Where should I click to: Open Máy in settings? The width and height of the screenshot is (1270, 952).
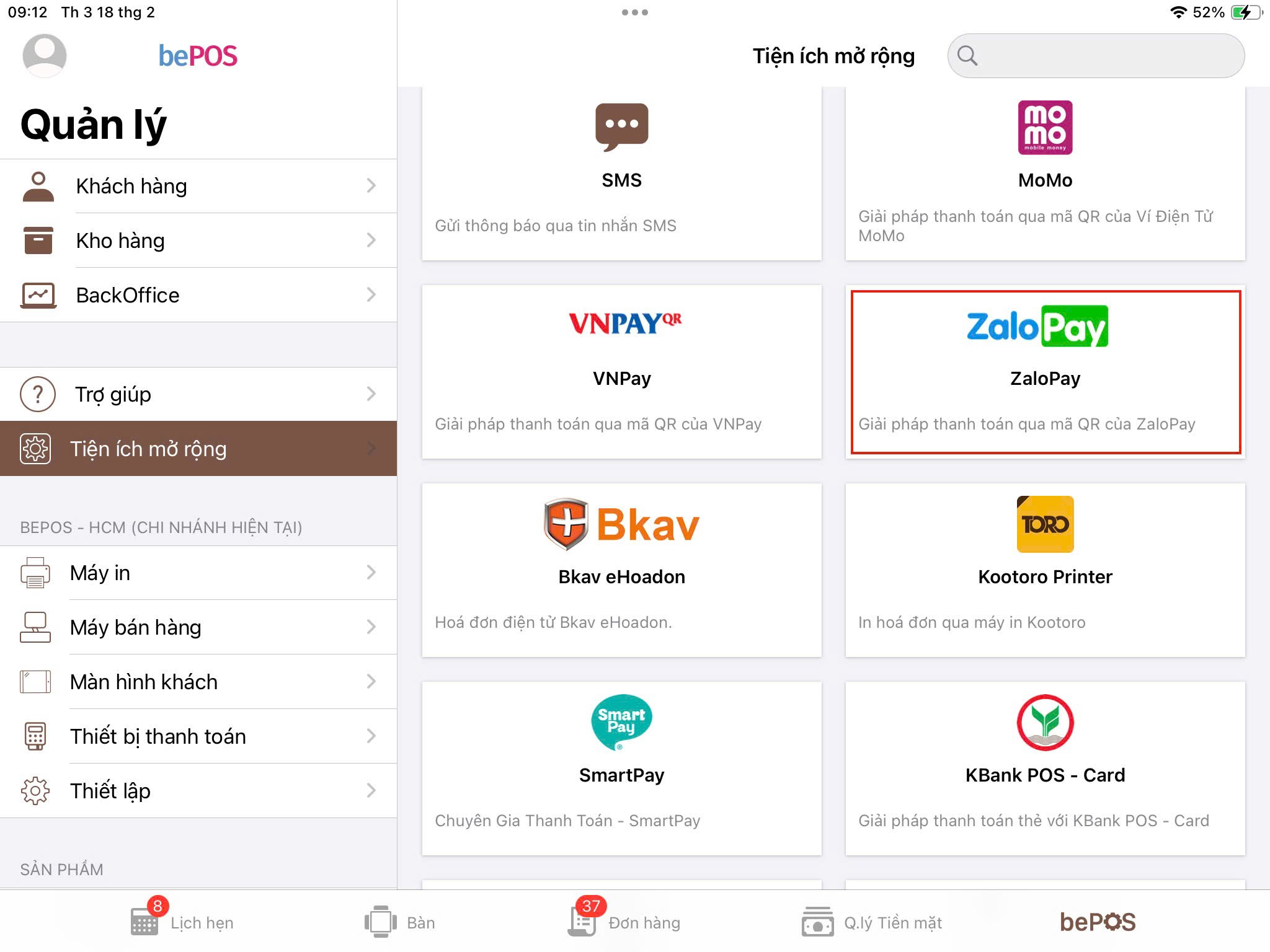(x=198, y=573)
